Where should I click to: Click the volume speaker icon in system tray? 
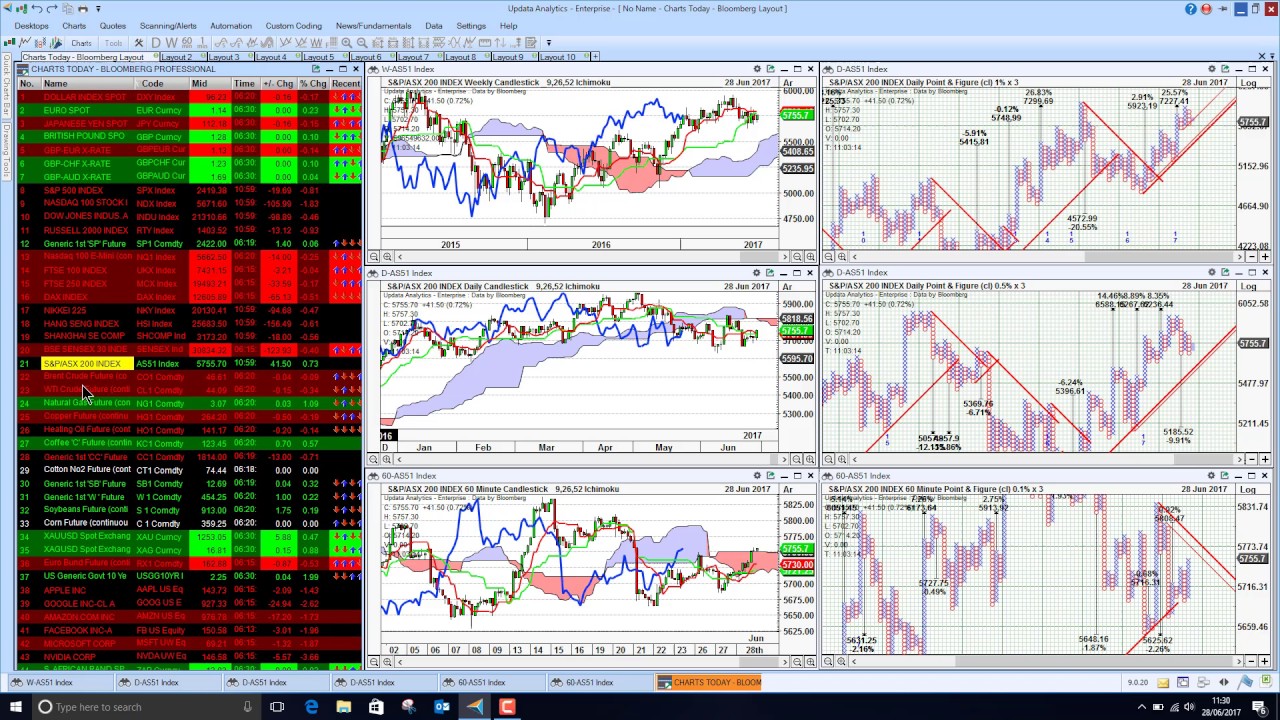coord(1190,707)
